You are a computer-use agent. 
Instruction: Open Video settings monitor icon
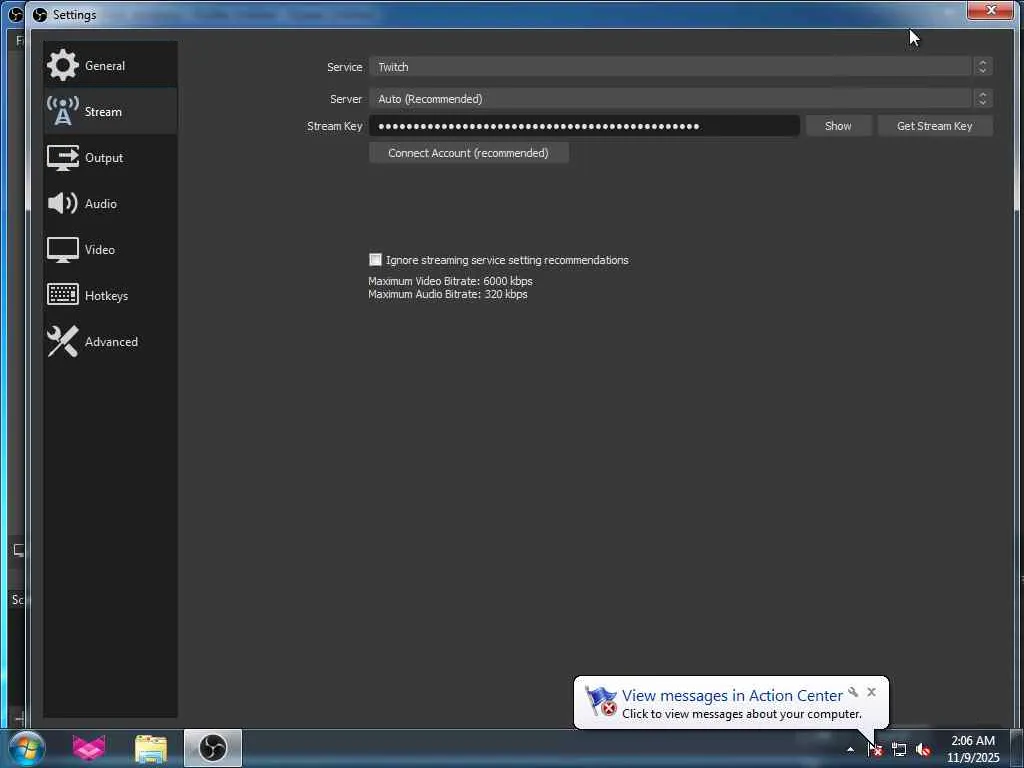point(63,249)
